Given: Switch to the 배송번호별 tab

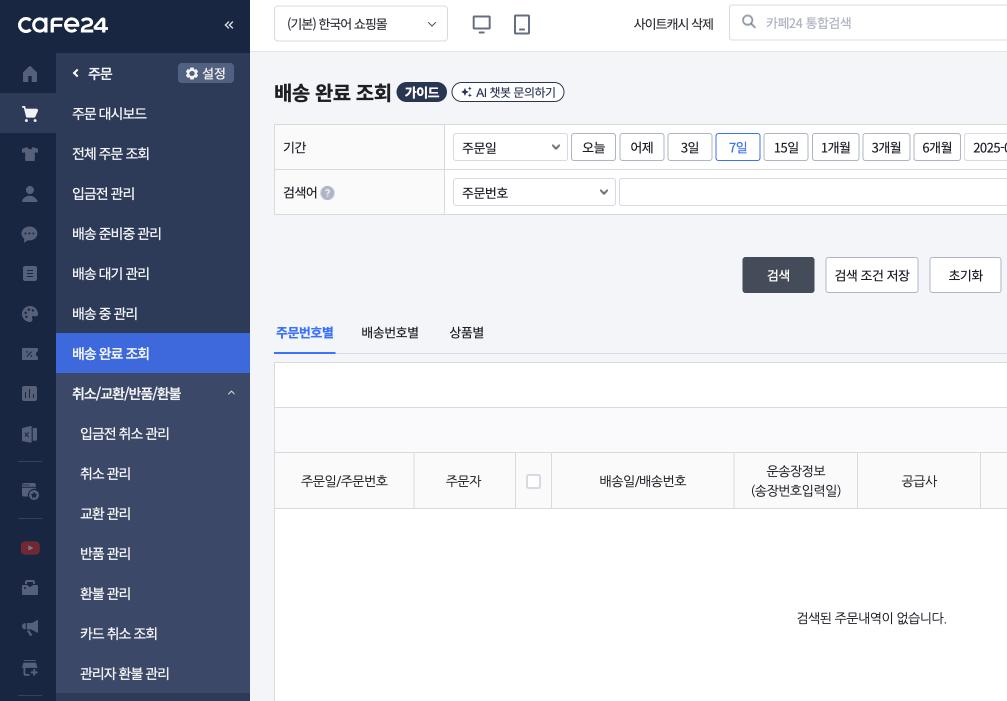Looking at the screenshot, I should pyautogui.click(x=390, y=333).
